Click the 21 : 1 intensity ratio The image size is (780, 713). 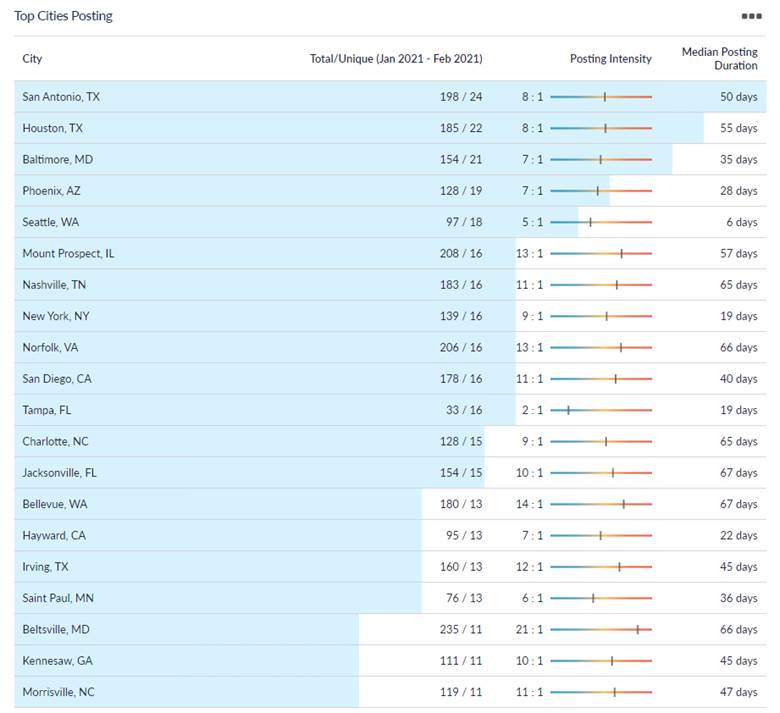pos(529,629)
